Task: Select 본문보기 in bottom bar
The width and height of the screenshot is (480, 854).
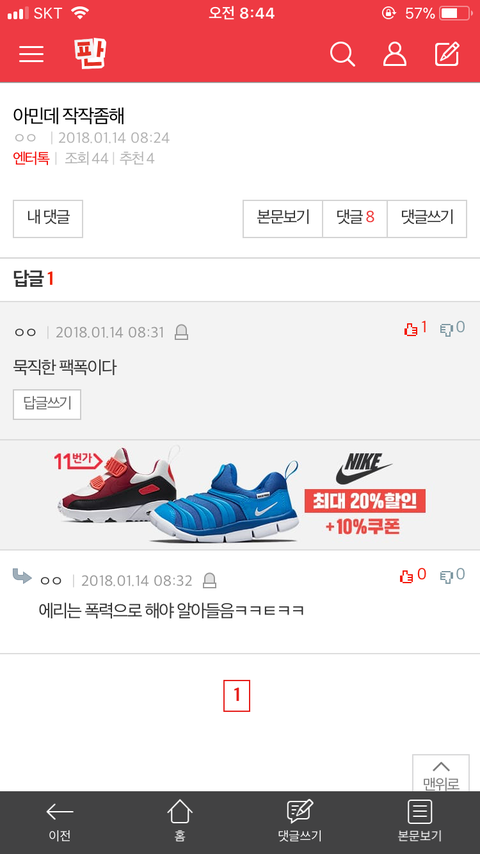Action: click(420, 821)
